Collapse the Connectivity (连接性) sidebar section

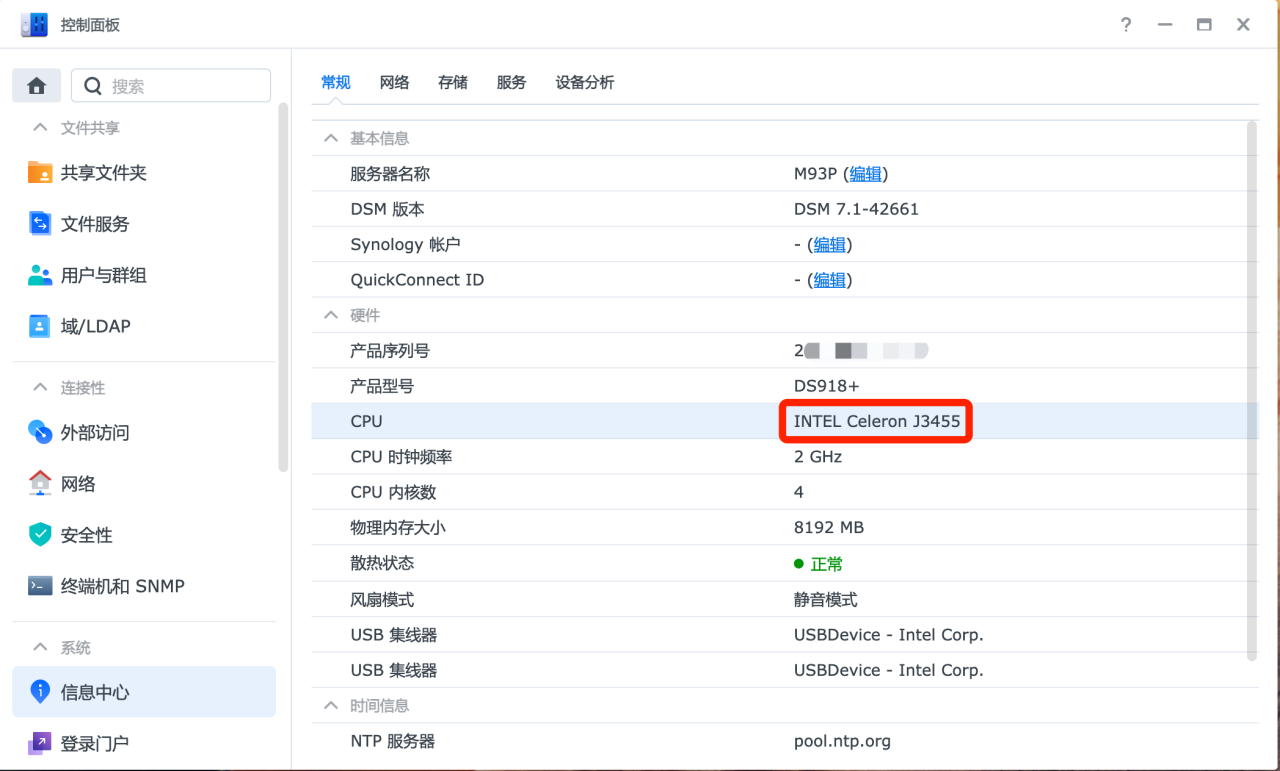click(x=40, y=387)
